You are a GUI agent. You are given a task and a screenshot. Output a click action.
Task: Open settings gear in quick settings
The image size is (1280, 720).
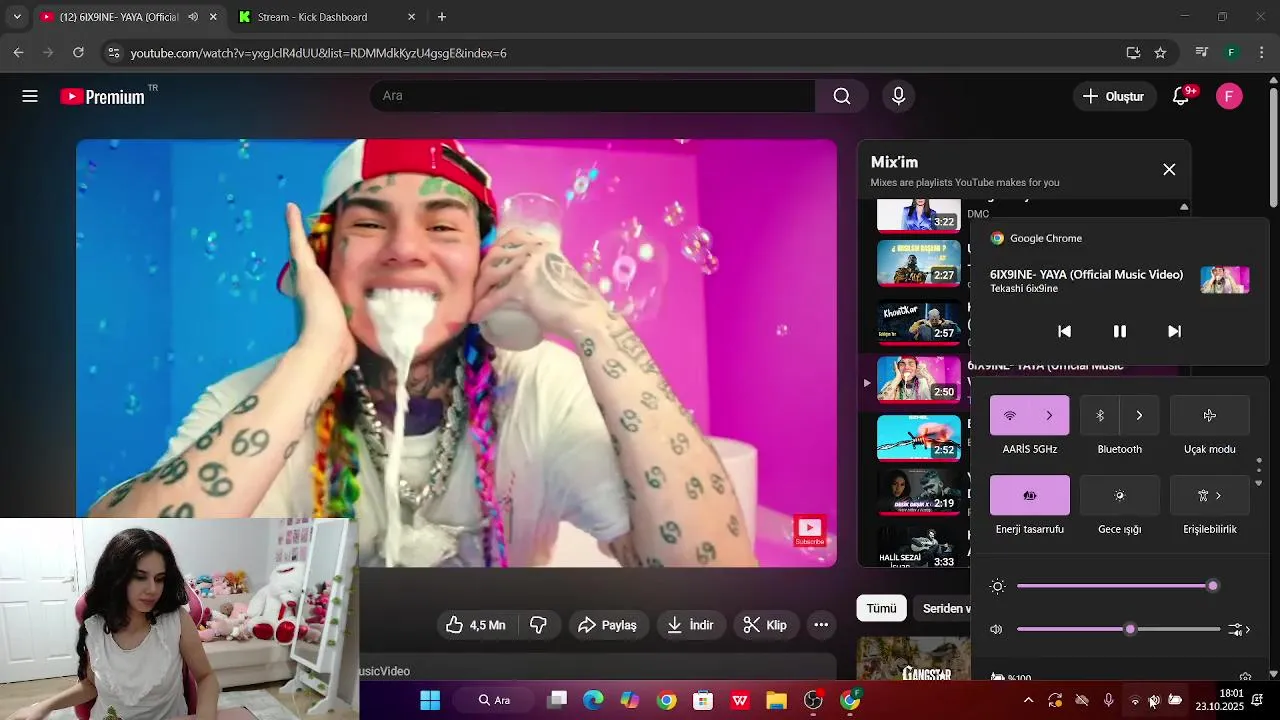point(1245,677)
